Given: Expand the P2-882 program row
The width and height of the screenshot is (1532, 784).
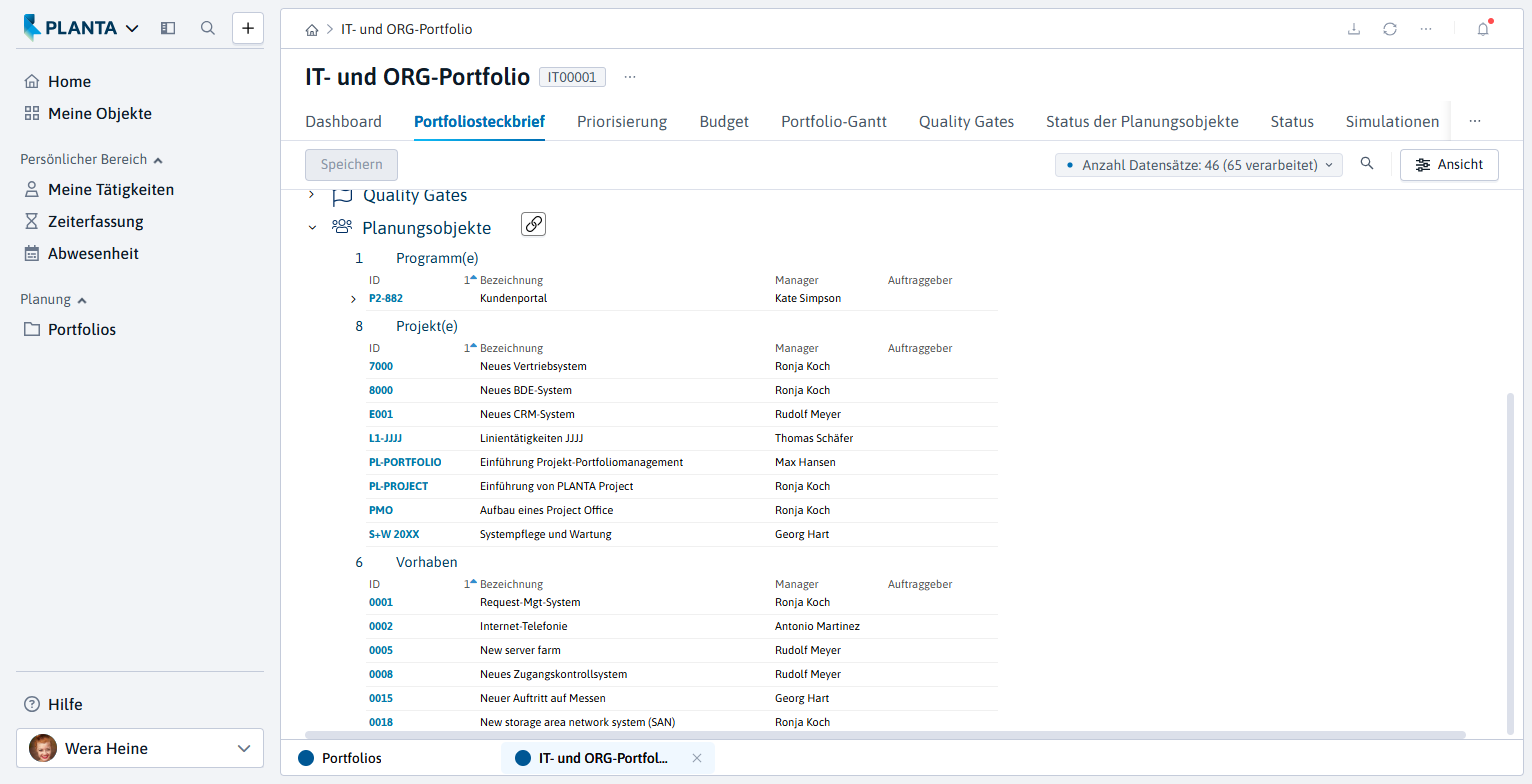Looking at the screenshot, I should [353, 299].
